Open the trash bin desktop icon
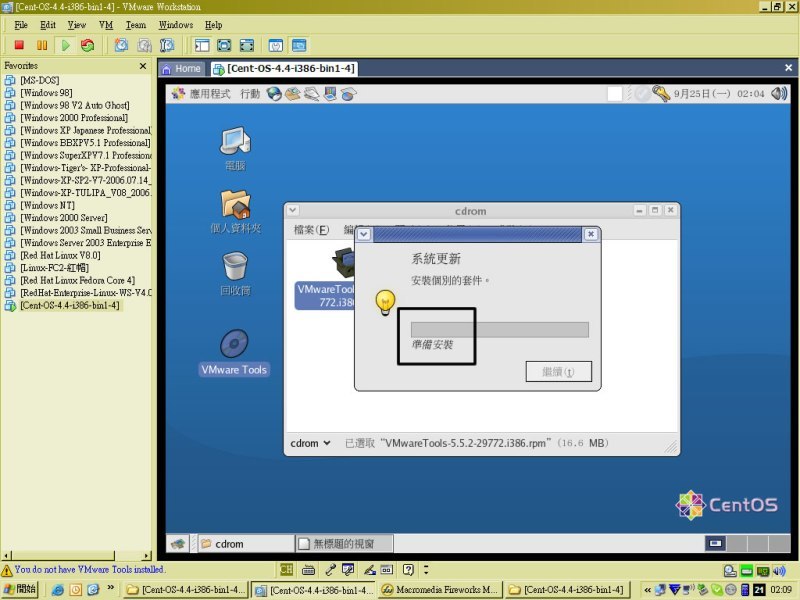This screenshot has width=800, height=600. tap(235, 274)
